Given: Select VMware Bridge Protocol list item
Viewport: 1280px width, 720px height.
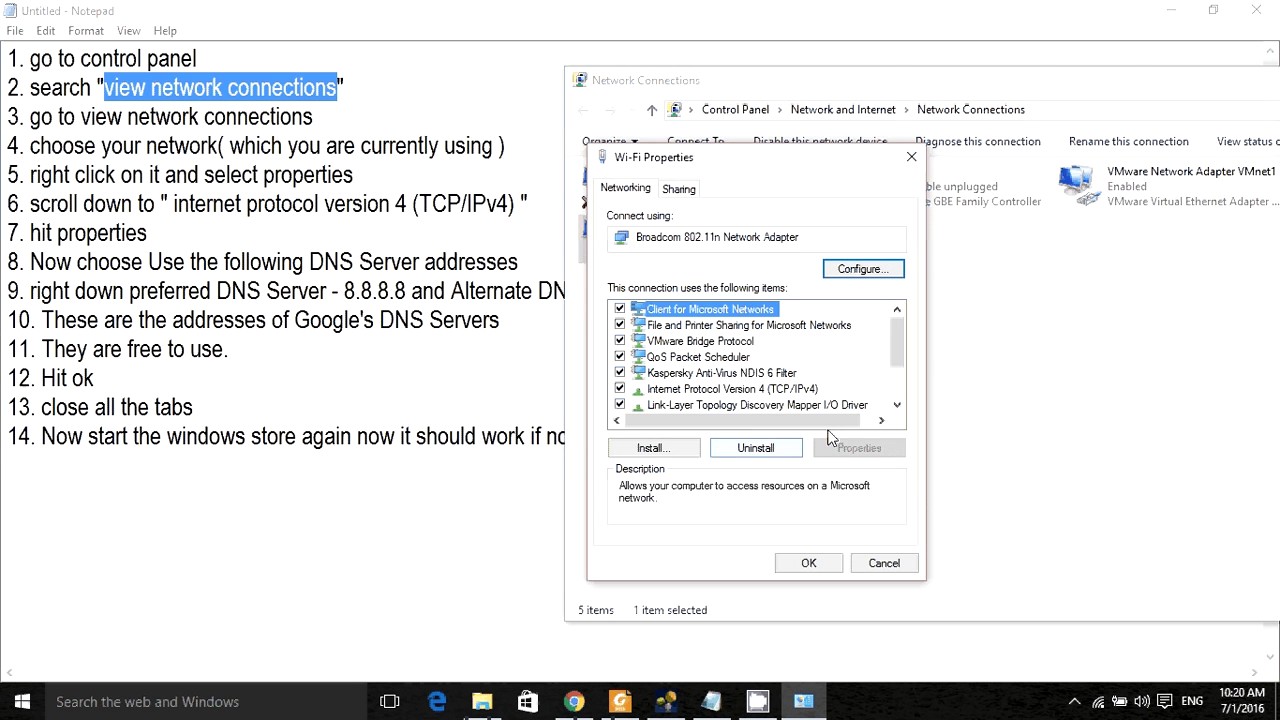Looking at the screenshot, I should pos(700,341).
